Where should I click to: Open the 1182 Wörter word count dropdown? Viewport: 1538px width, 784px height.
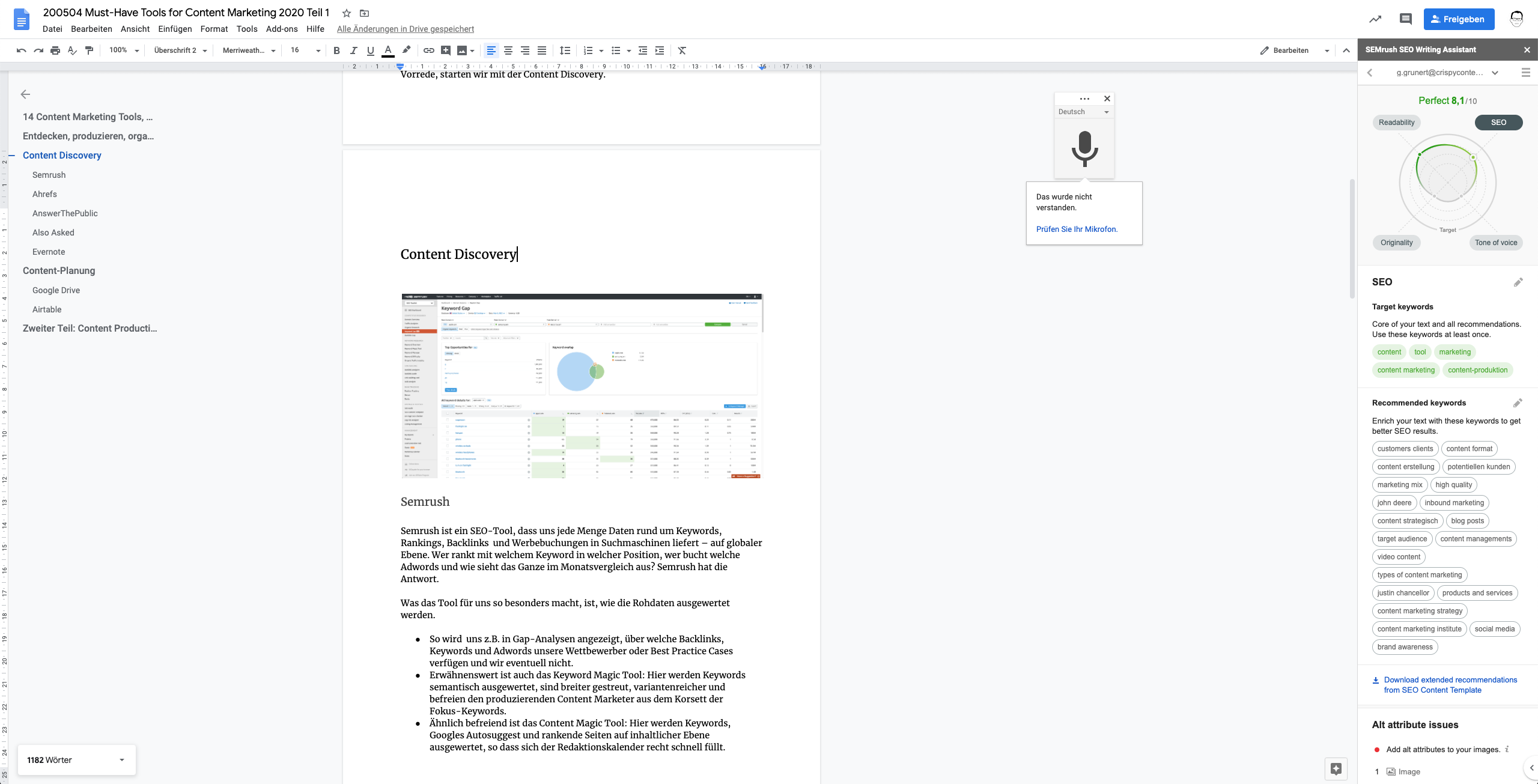76,760
